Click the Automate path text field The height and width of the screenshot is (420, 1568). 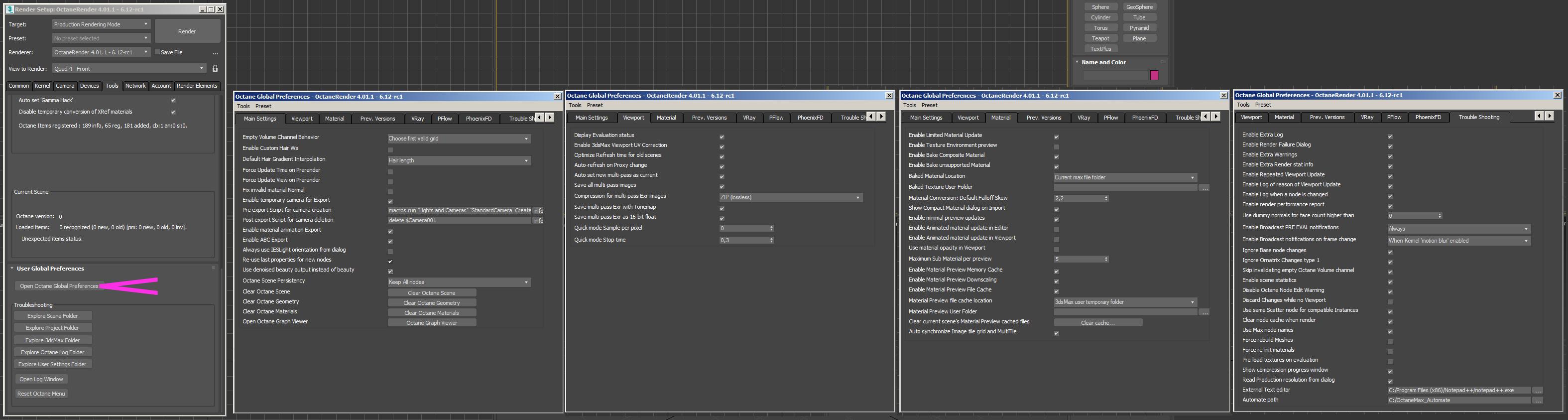pyautogui.click(x=1459, y=401)
